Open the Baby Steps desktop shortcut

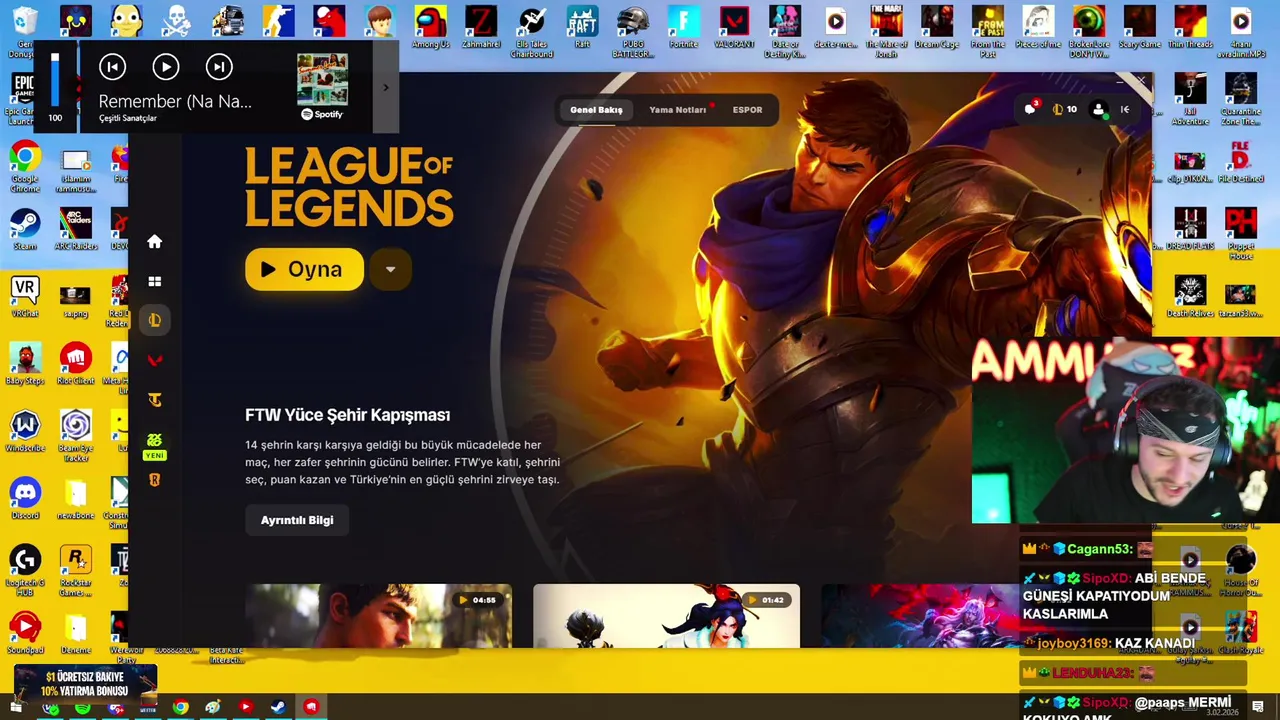tap(25, 364)
